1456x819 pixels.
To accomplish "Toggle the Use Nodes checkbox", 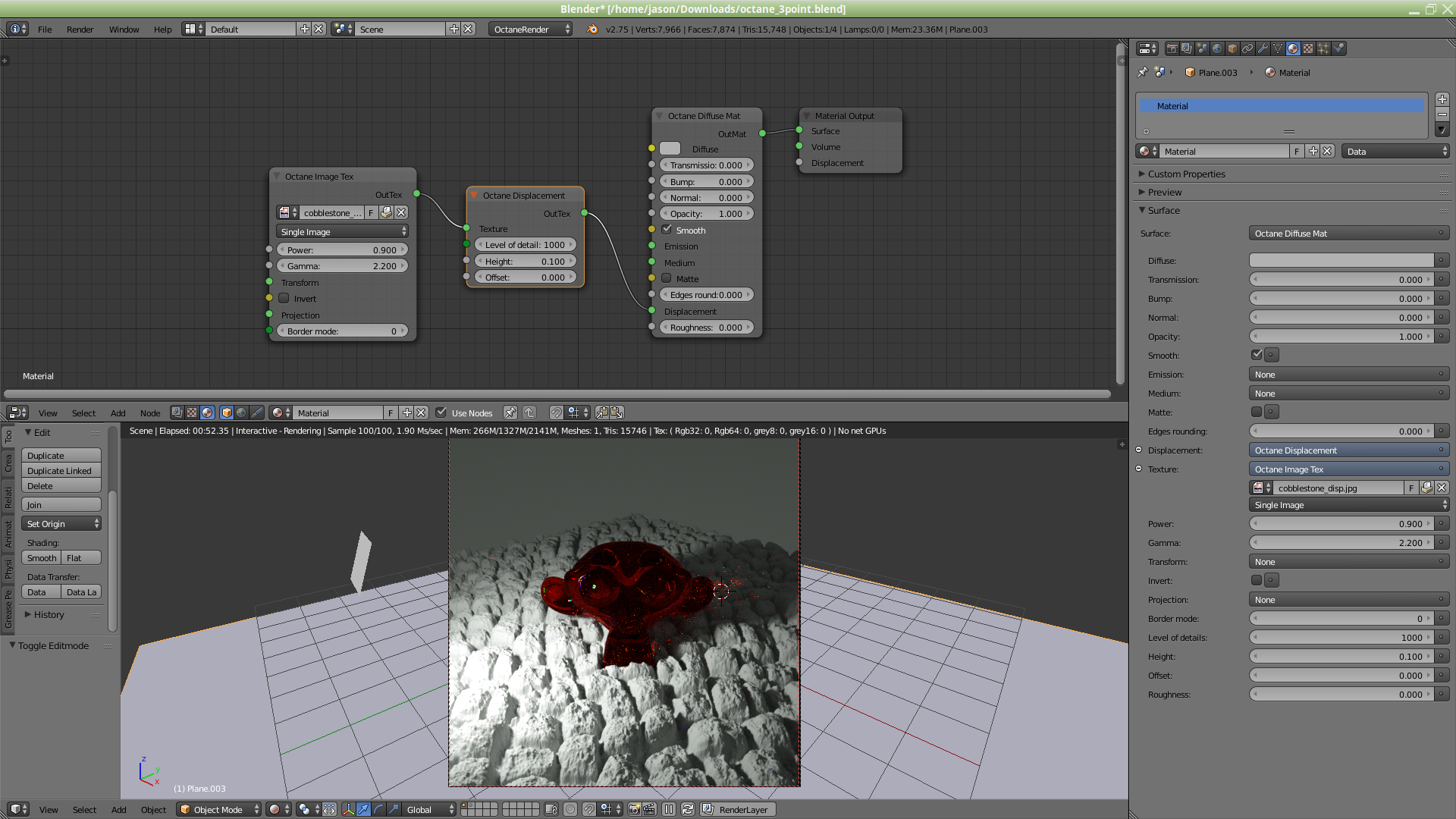I will (x=441, y=413).
